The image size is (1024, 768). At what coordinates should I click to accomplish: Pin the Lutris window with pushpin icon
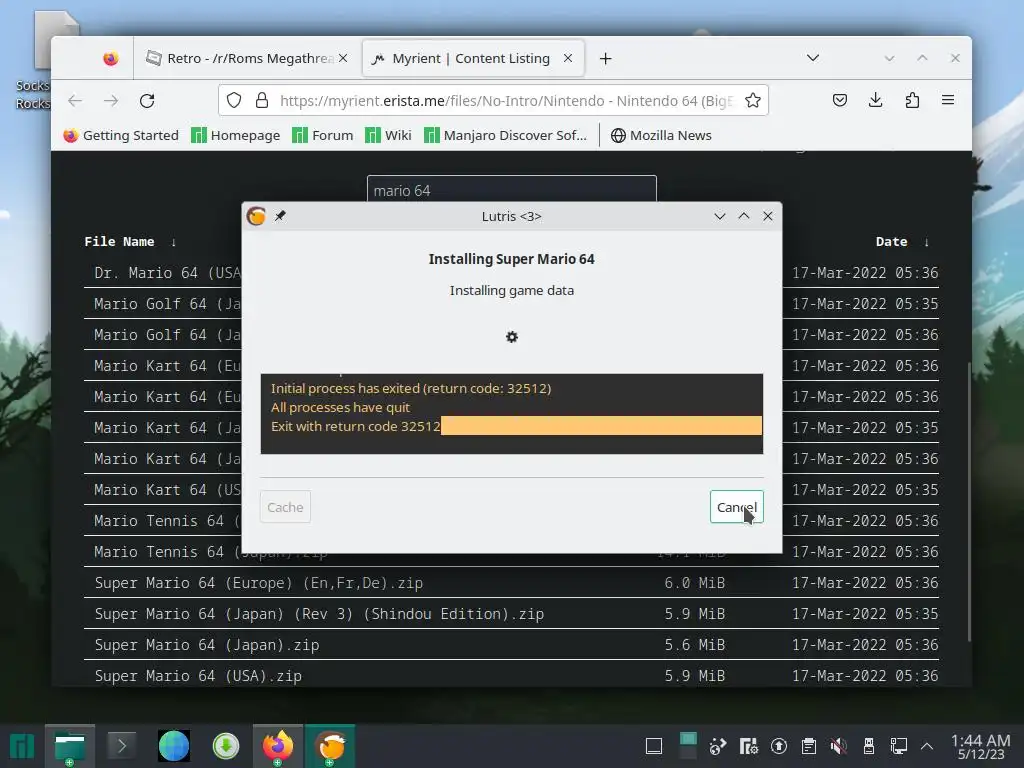tap(280, 216)
